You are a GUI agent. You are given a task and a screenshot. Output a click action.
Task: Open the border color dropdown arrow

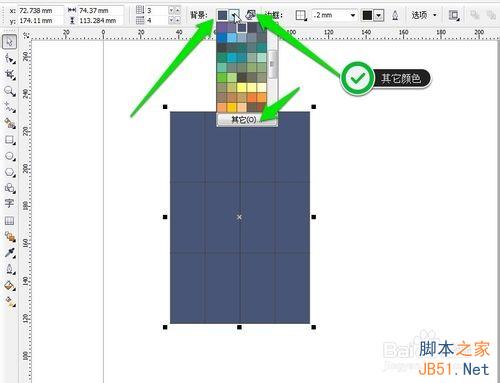click(378, 15)
